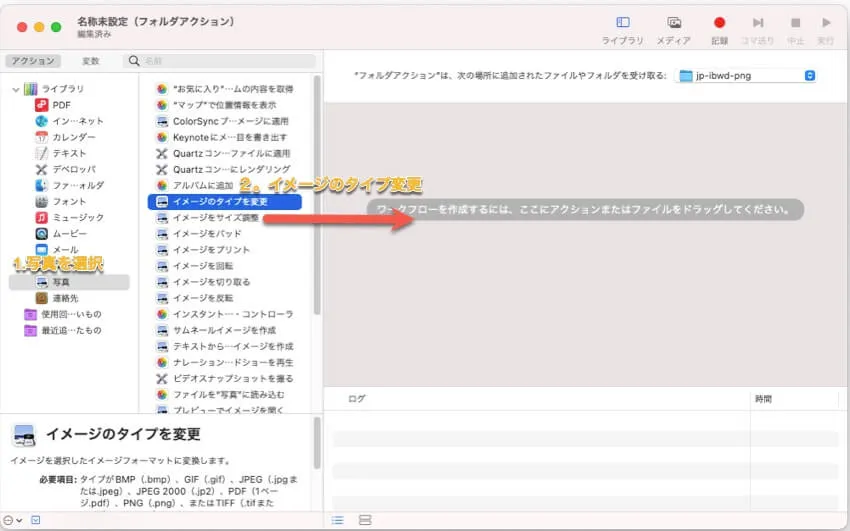
Task: Select ナレーション…ドショーを再生 action
Action: click(224, 362)
